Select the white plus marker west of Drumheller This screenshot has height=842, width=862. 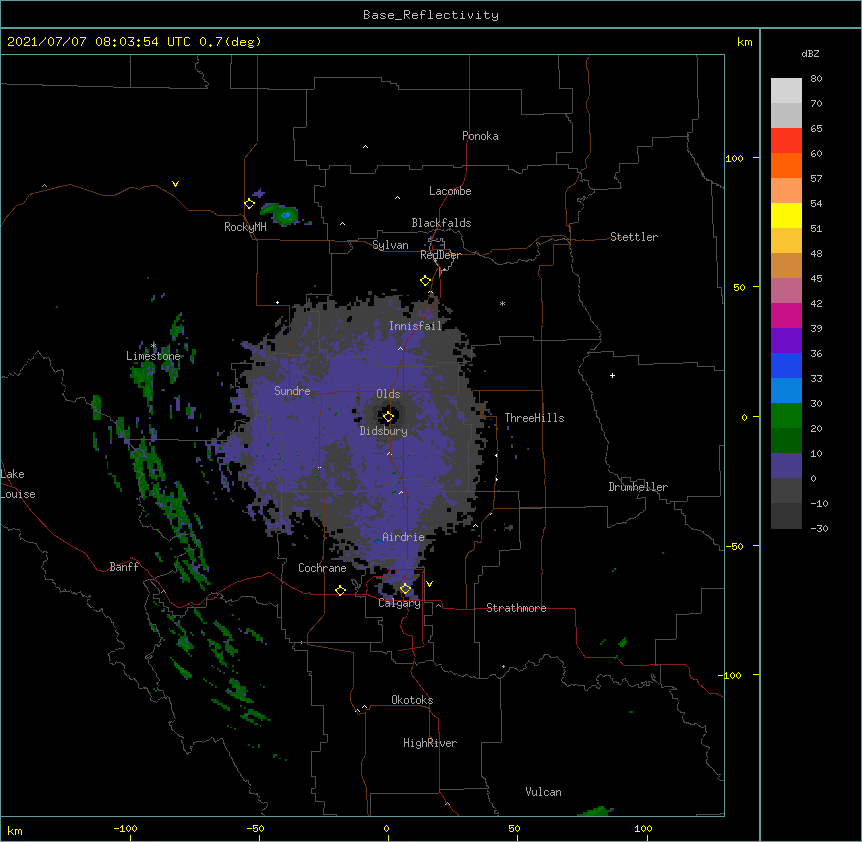coord(612,375)
